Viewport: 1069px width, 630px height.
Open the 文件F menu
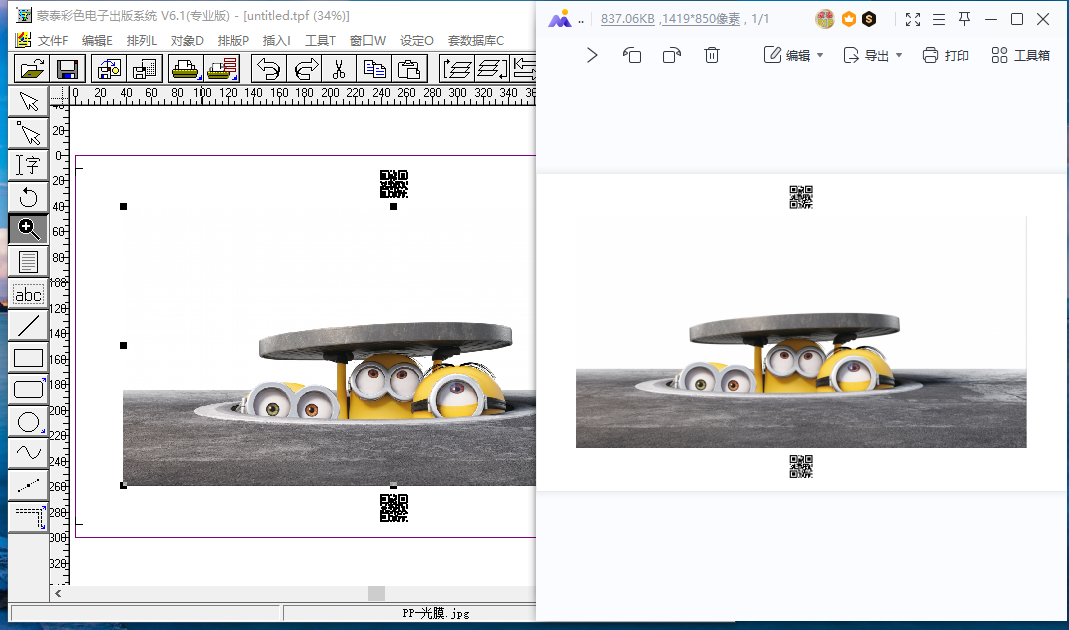click(x=52, y=41)
